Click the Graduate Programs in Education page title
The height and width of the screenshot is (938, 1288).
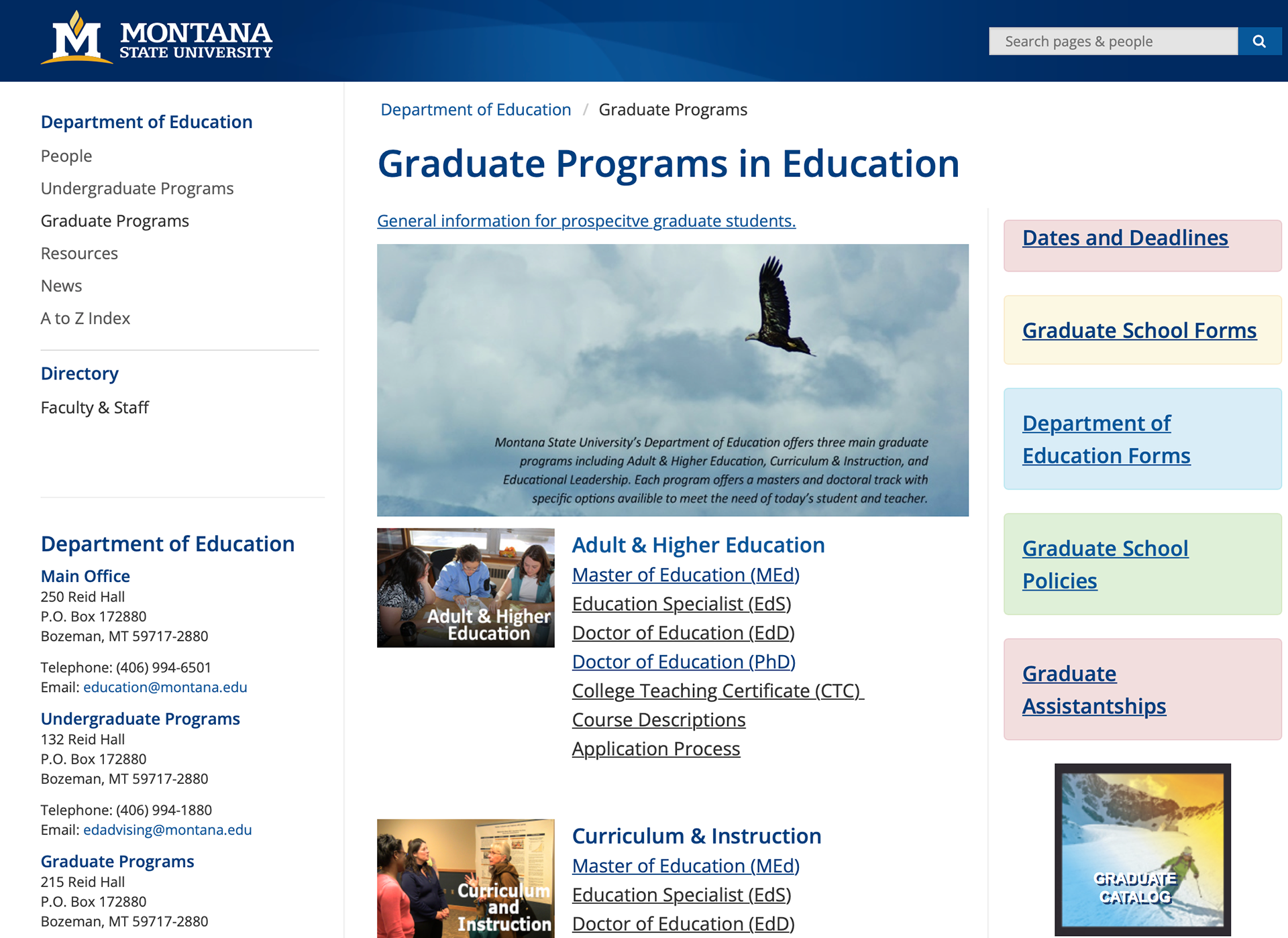(668, 164)
